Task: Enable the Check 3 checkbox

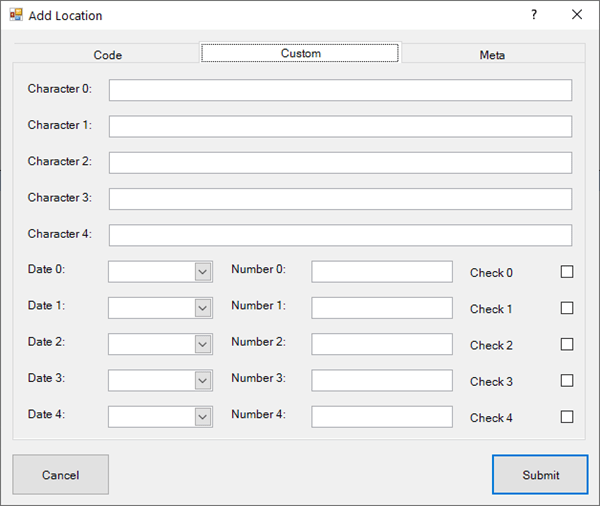Action: pyautogui.click(x=567, y=381)
